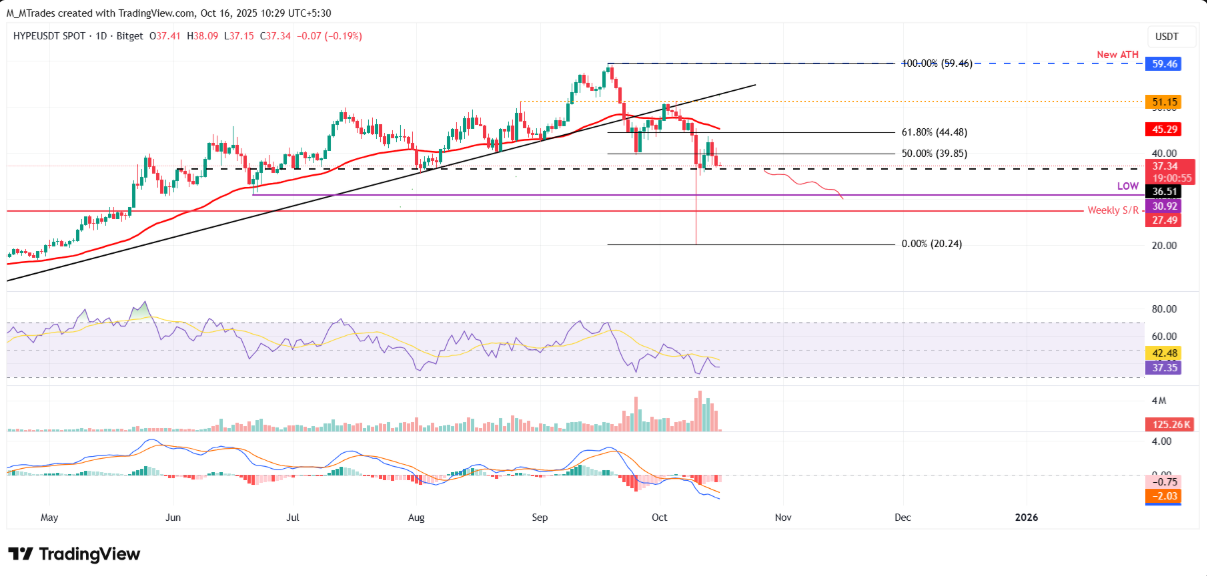Open the USDT currency selector

(x=1166, y=37)
